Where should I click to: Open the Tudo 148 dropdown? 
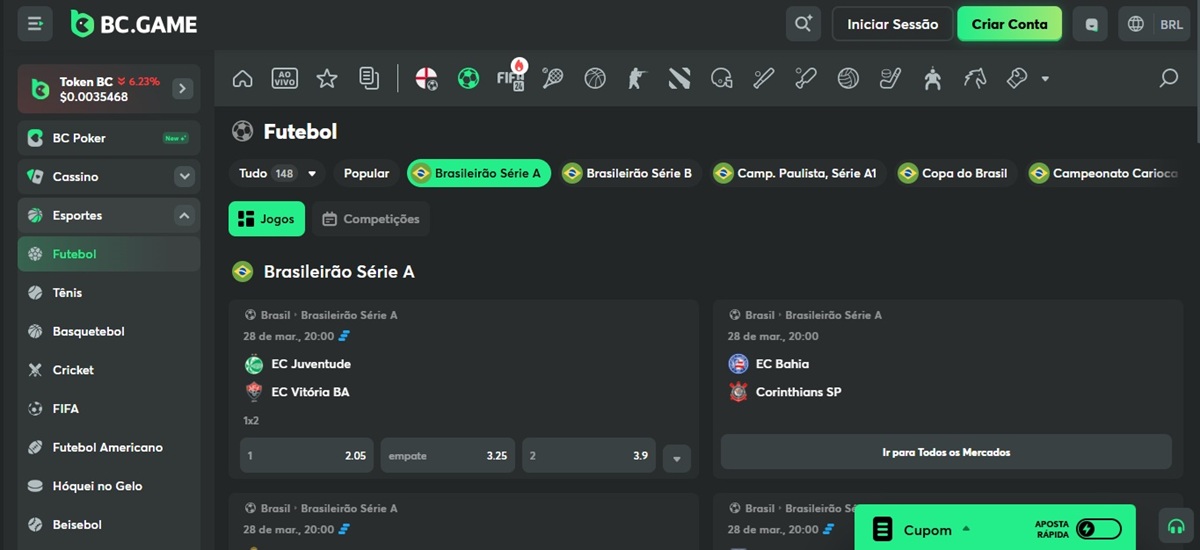point(277,173)
